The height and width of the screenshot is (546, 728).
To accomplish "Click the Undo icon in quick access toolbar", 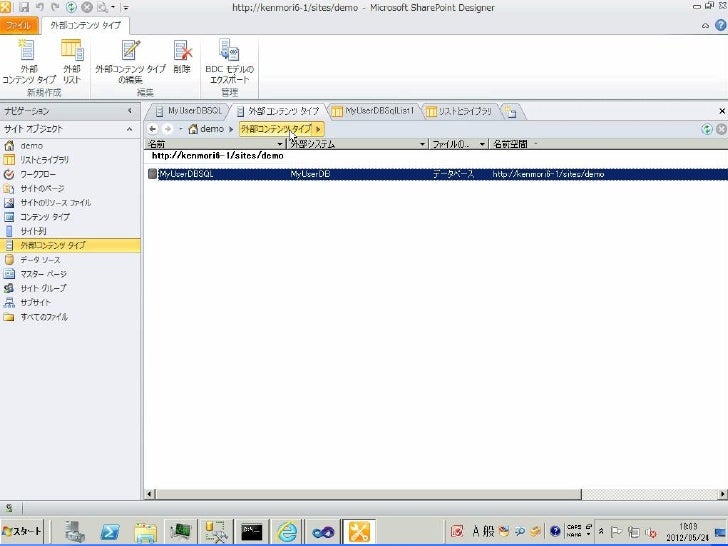I will [x=40, y=7].
